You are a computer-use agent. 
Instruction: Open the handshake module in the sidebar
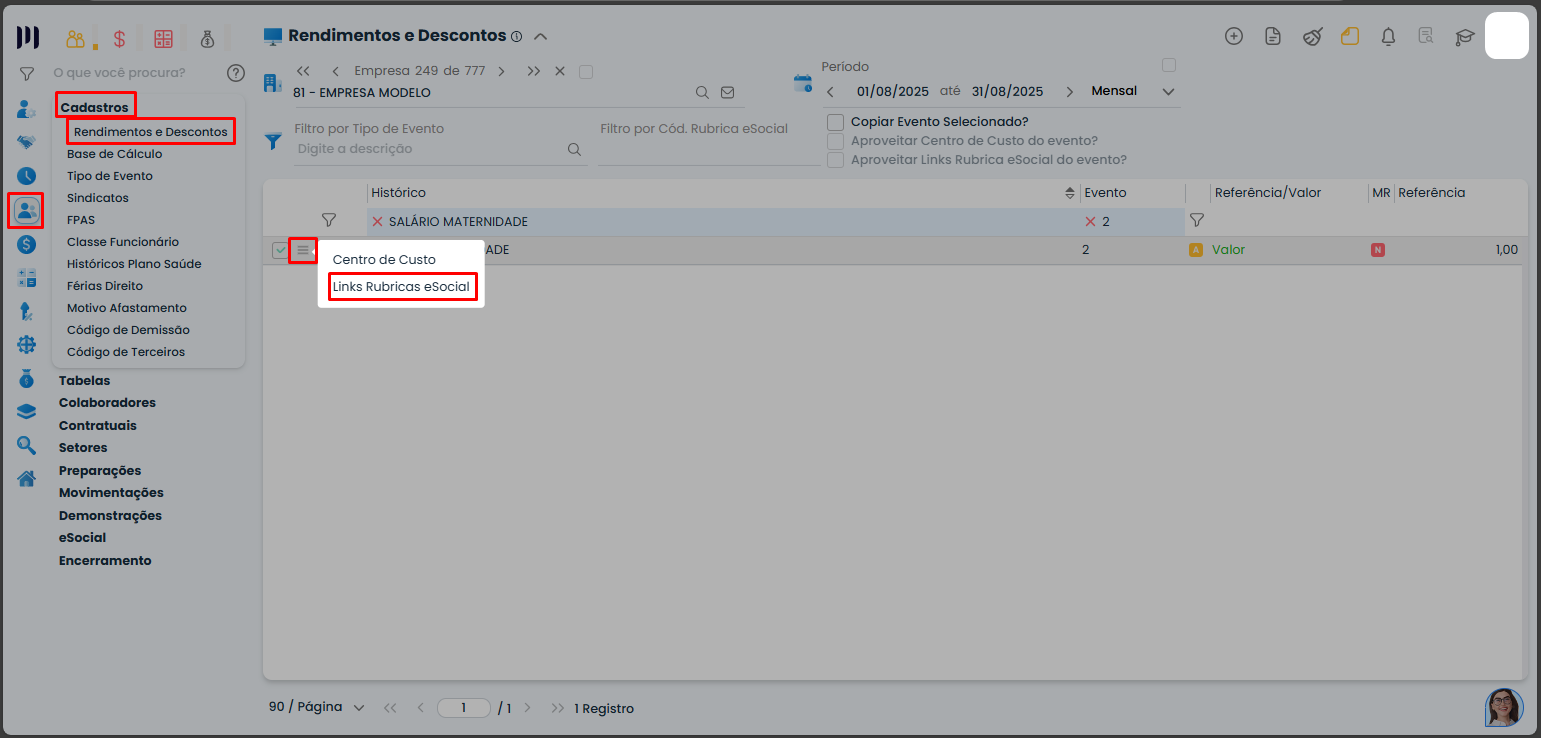[27, 142]
